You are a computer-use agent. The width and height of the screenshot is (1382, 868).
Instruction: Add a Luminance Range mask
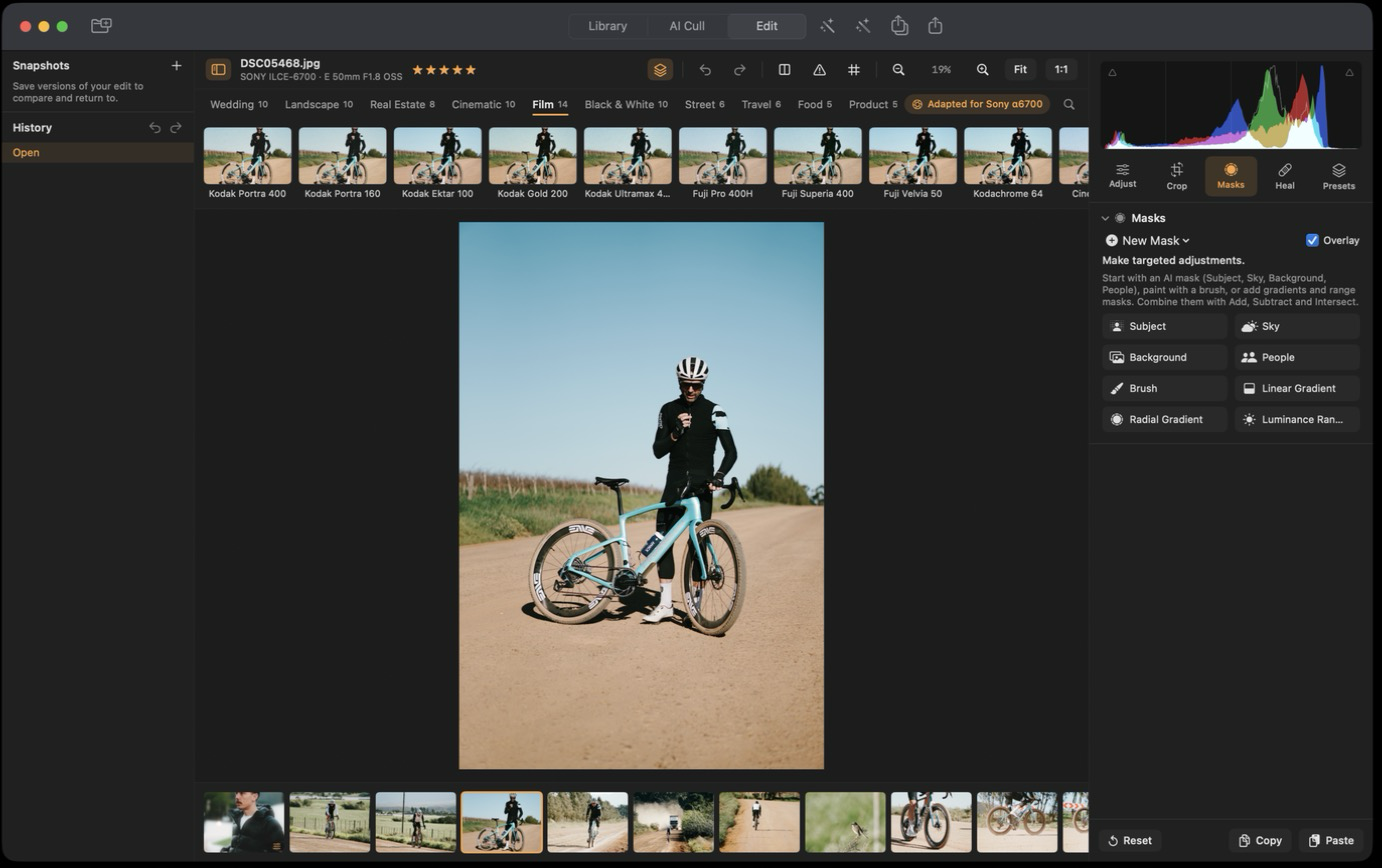[1298, 419]
